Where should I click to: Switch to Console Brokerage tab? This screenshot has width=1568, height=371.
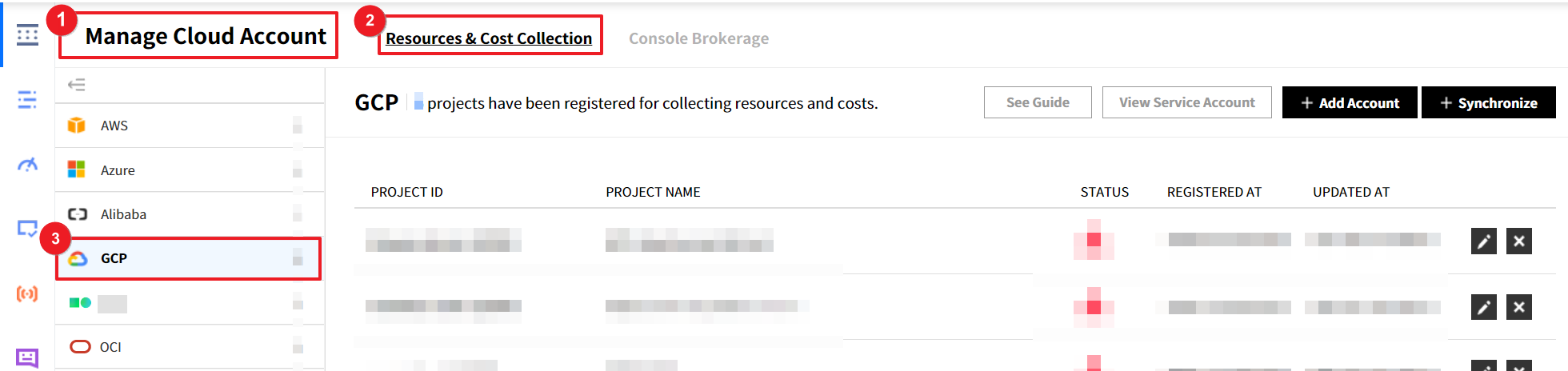tap(698, 38)
